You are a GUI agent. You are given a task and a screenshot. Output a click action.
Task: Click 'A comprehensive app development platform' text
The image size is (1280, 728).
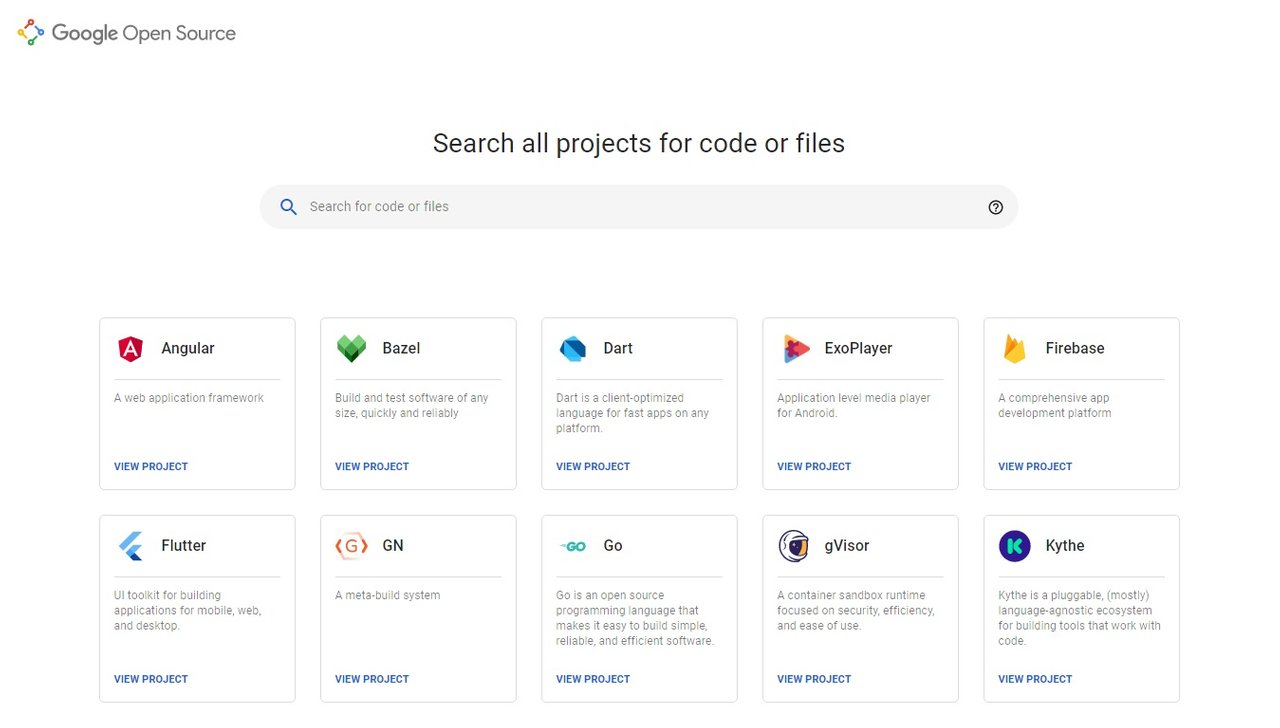point(1055,405)
